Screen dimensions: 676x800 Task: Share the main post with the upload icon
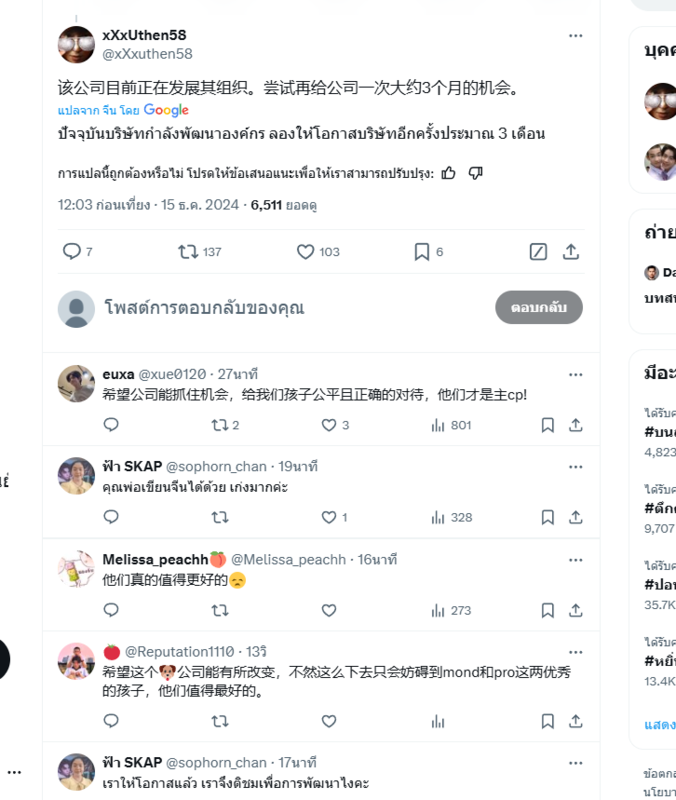click(x=571, y=252)
